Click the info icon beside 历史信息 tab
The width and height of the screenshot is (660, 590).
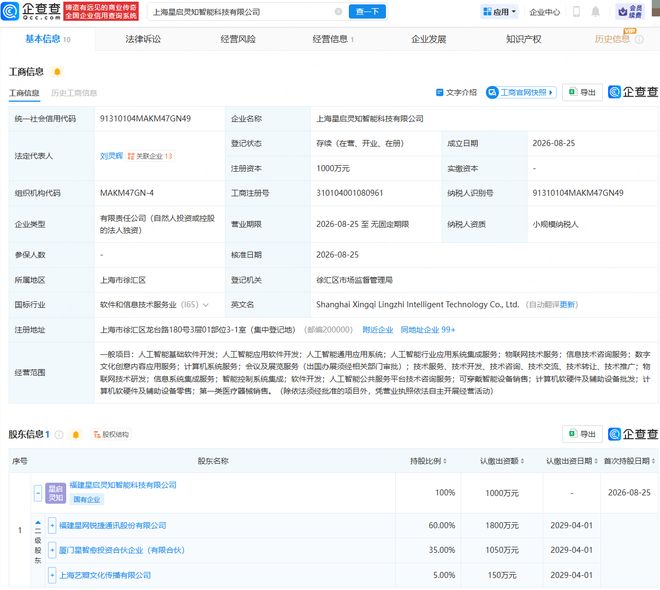[x=639, y=39]
